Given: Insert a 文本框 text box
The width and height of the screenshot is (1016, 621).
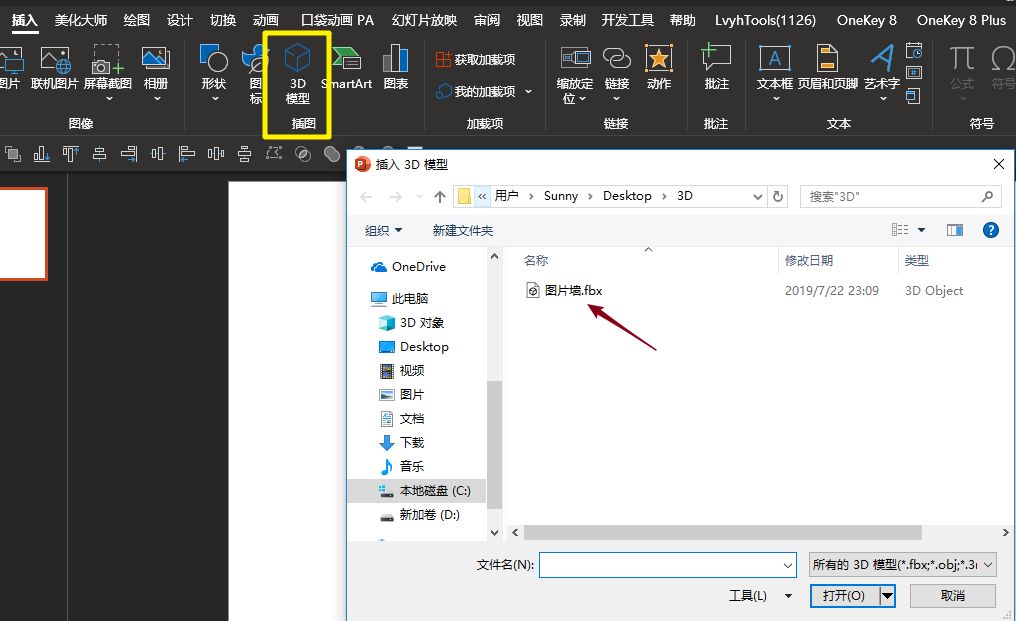Looking at the screenshot, I should [774, 73].
